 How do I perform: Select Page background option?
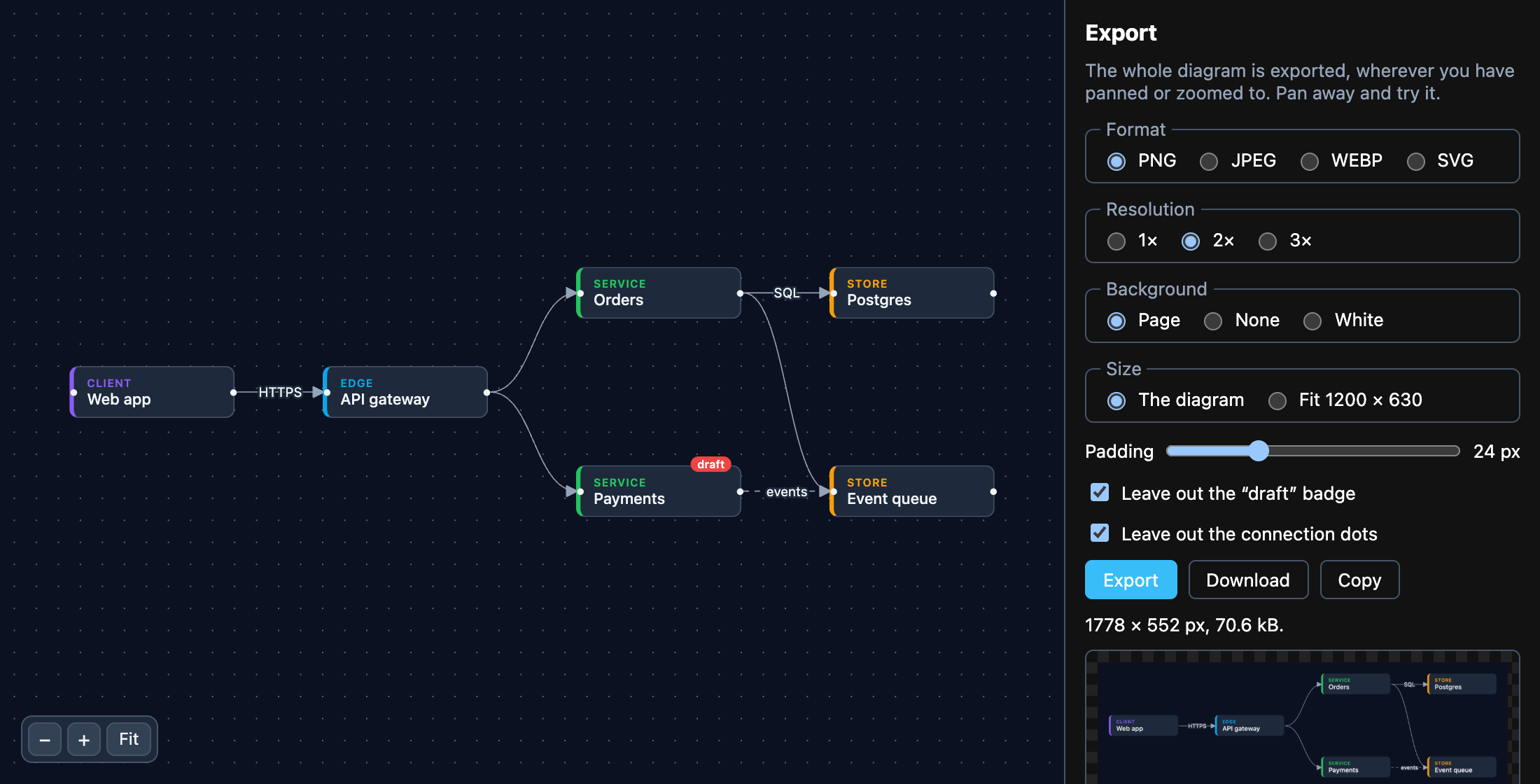click(1116, 321)
